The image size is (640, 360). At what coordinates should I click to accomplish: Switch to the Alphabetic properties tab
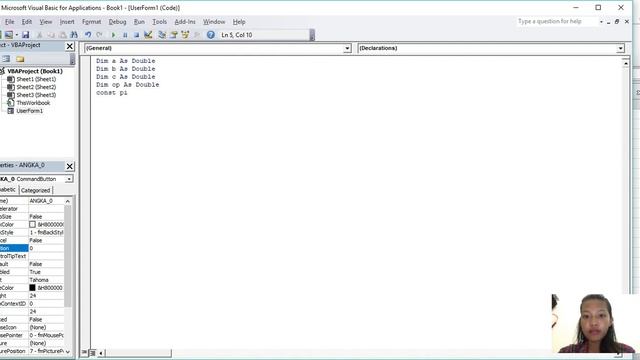point(8,190)
